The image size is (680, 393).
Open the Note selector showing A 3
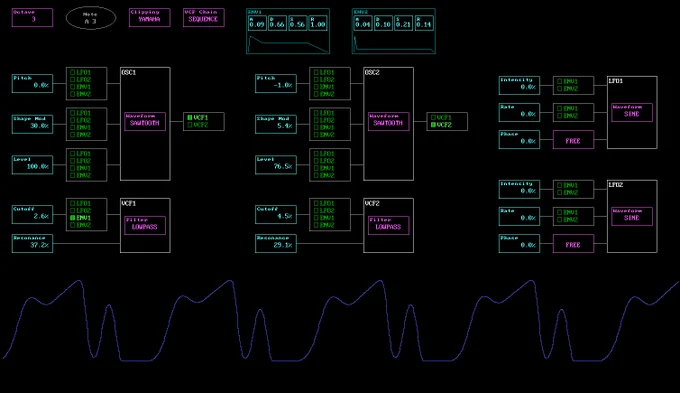click(x=91, y=18)
